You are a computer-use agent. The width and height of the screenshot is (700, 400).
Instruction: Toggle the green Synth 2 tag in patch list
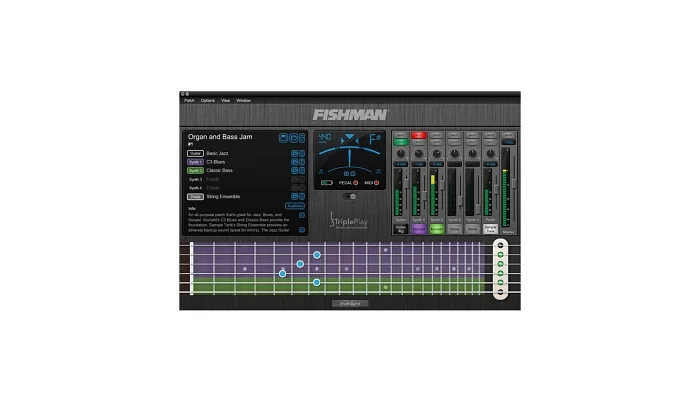click(195, 171)
